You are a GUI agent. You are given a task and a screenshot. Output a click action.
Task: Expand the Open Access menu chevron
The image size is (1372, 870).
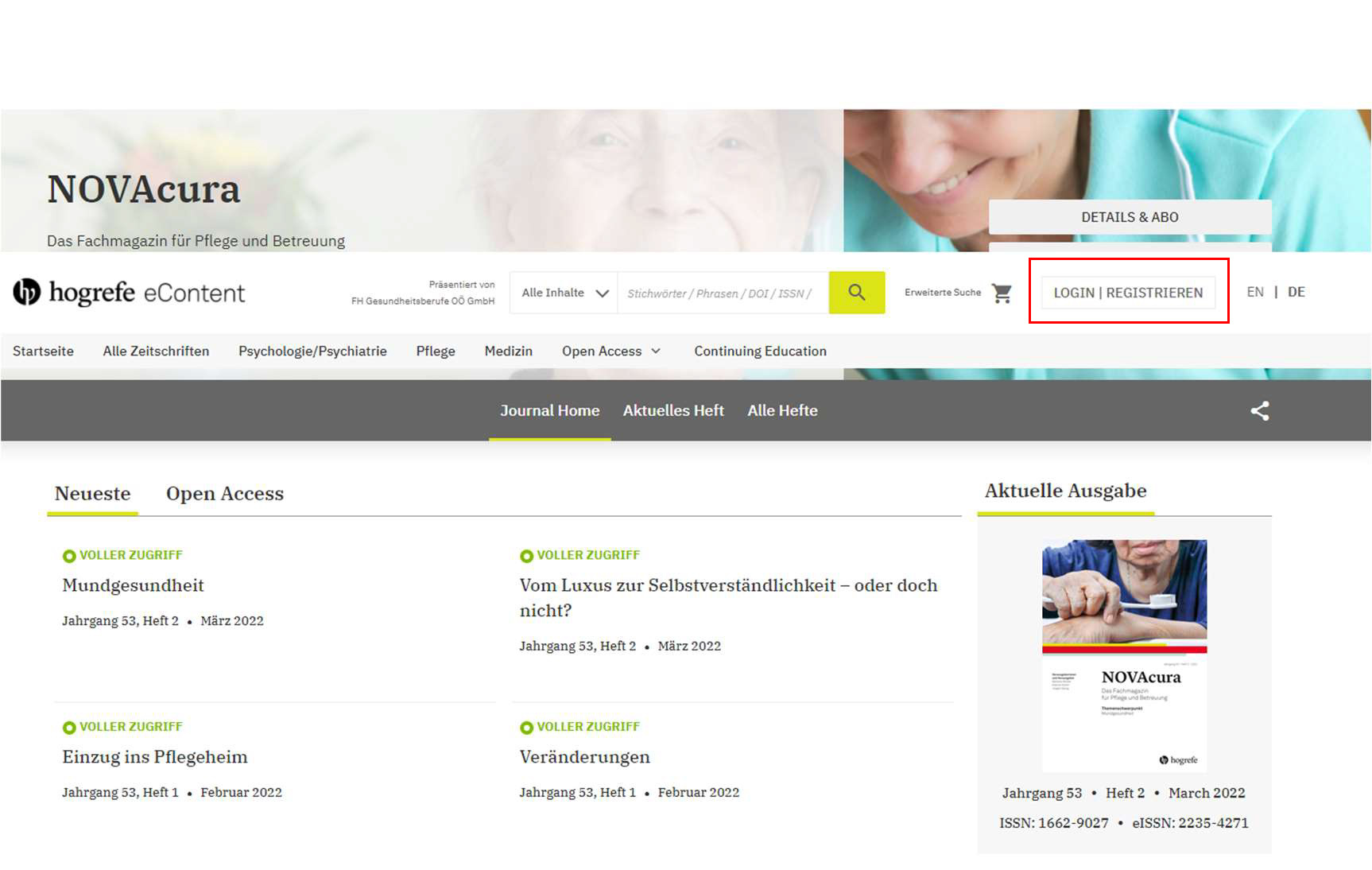[x=656, y=351]
